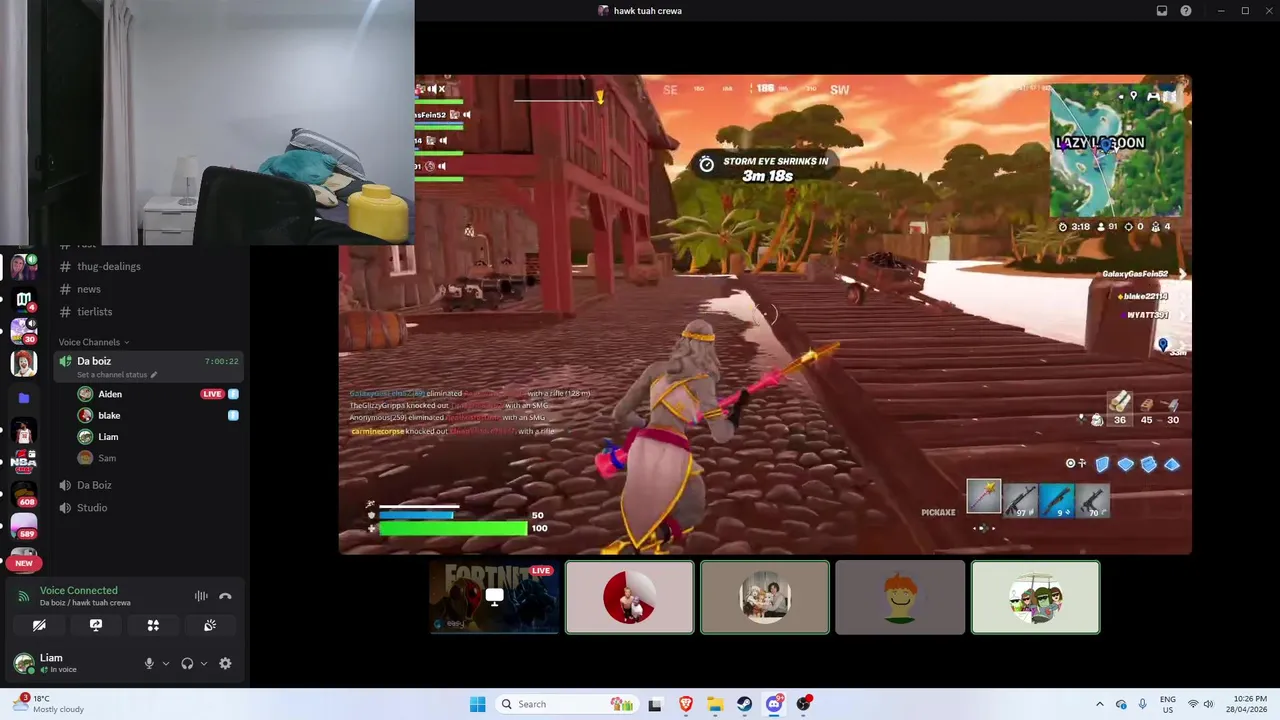This screenshot has width=1280, height=720.
Task: Launch Brave browser from the taskbar
Action: pos(686,704)
